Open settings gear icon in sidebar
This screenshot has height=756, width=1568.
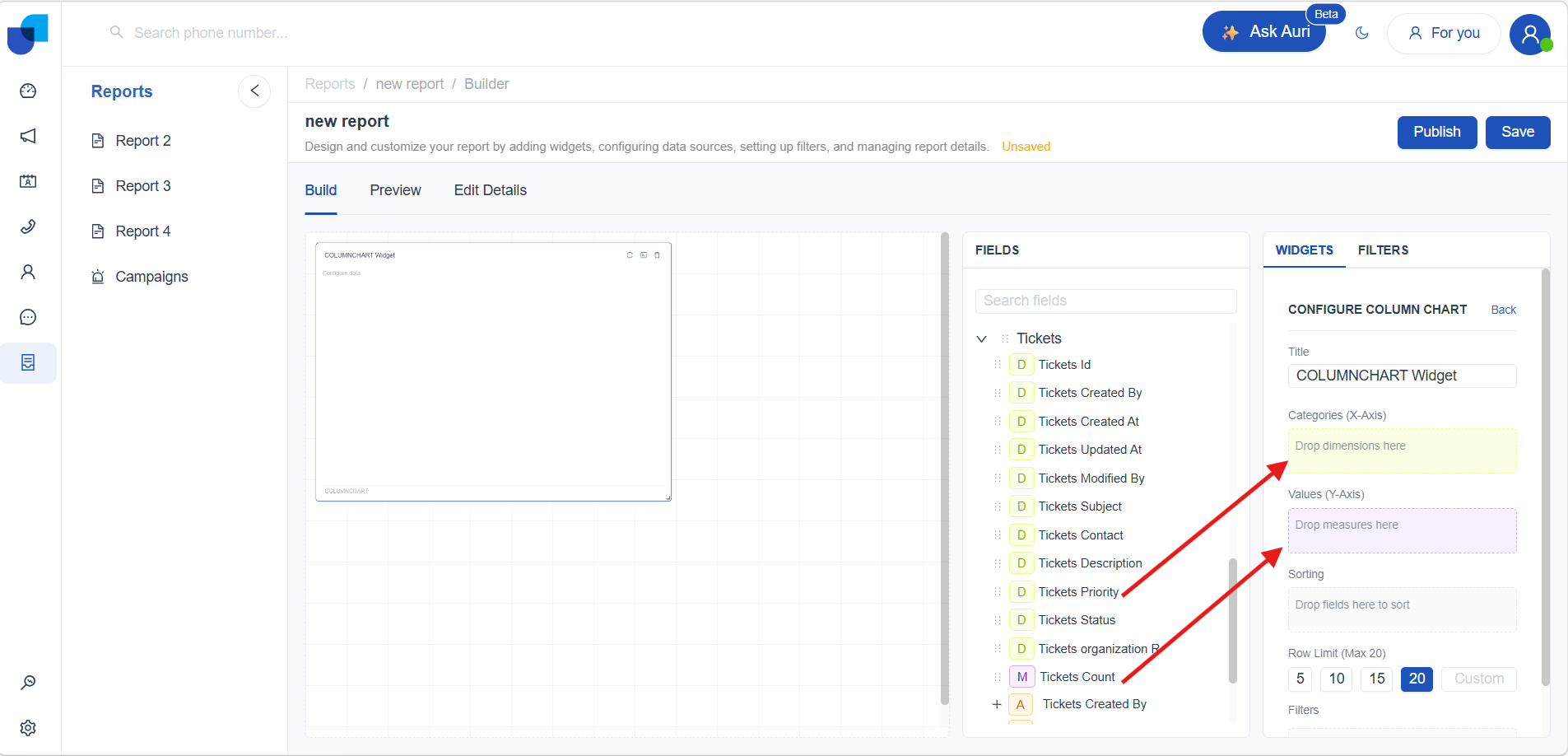28,728
